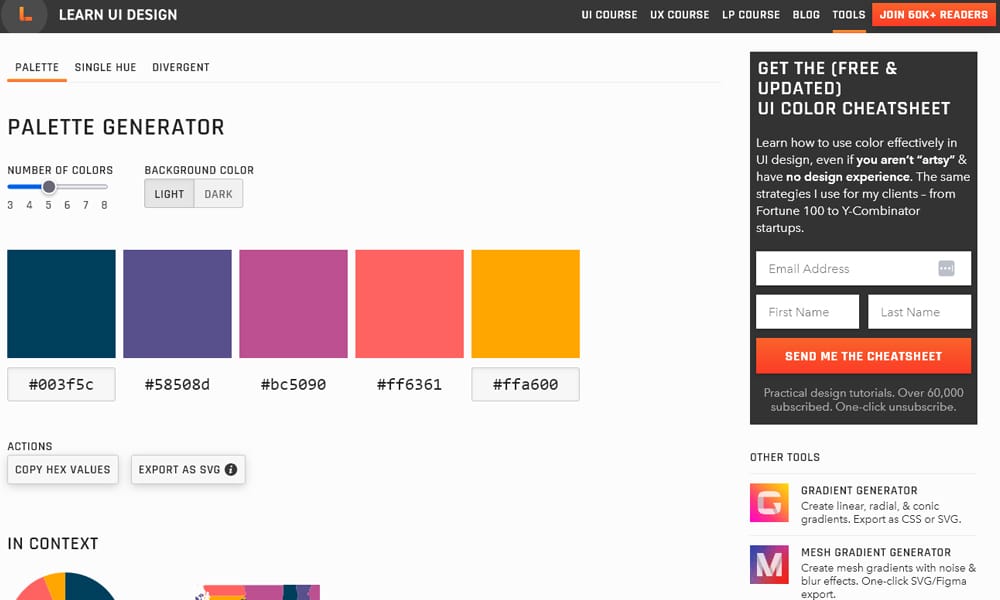Click the info icon on Export as SVG
This screenshot has height=600, width=1000.
pyautogui.click(x=234, y=469)
